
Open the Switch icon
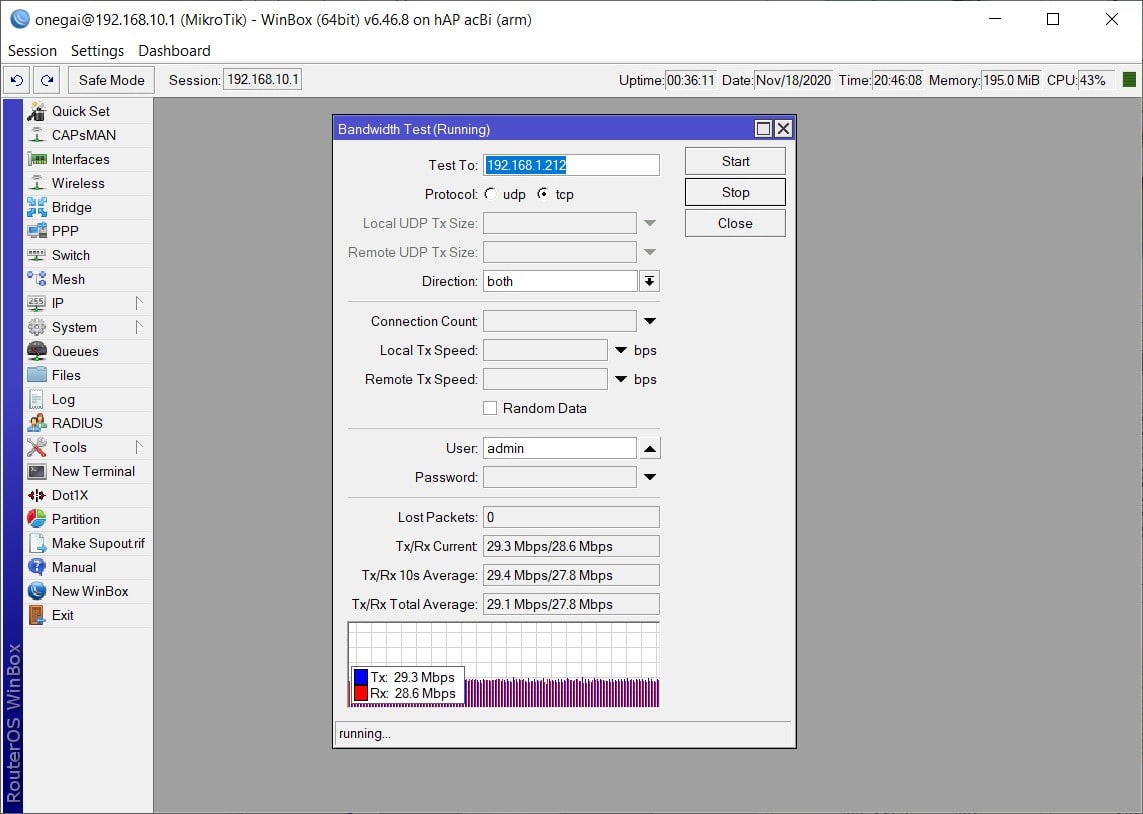pyautogui.click(x=36, y=255)
